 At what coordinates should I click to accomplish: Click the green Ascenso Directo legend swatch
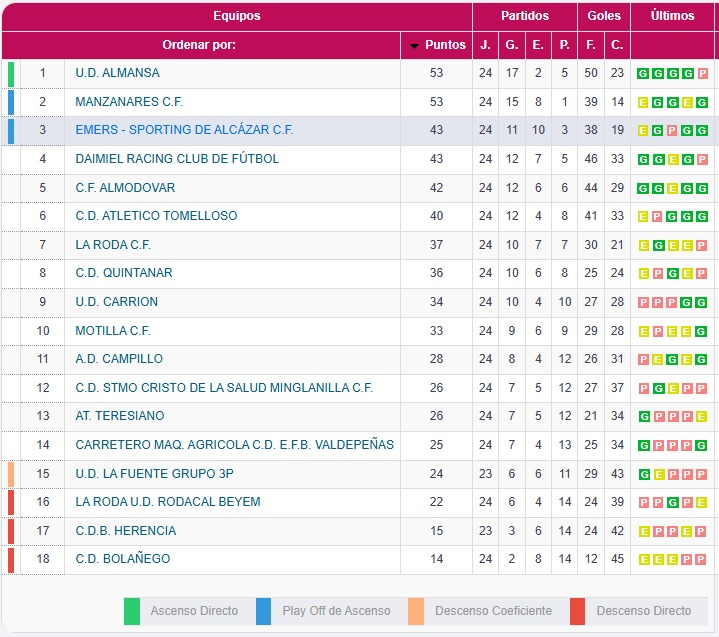click(132, 611)
